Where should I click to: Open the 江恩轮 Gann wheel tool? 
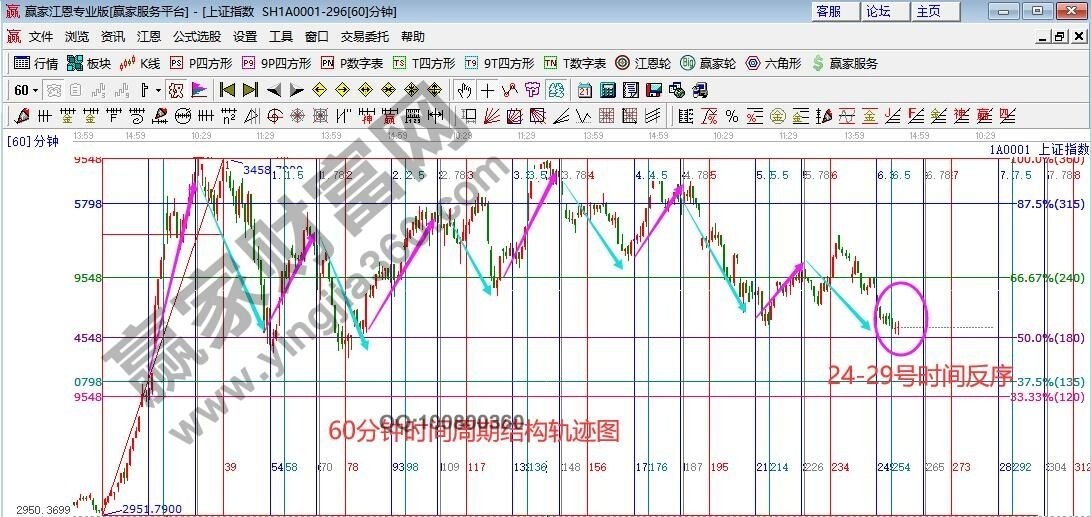tap(646, 63)
